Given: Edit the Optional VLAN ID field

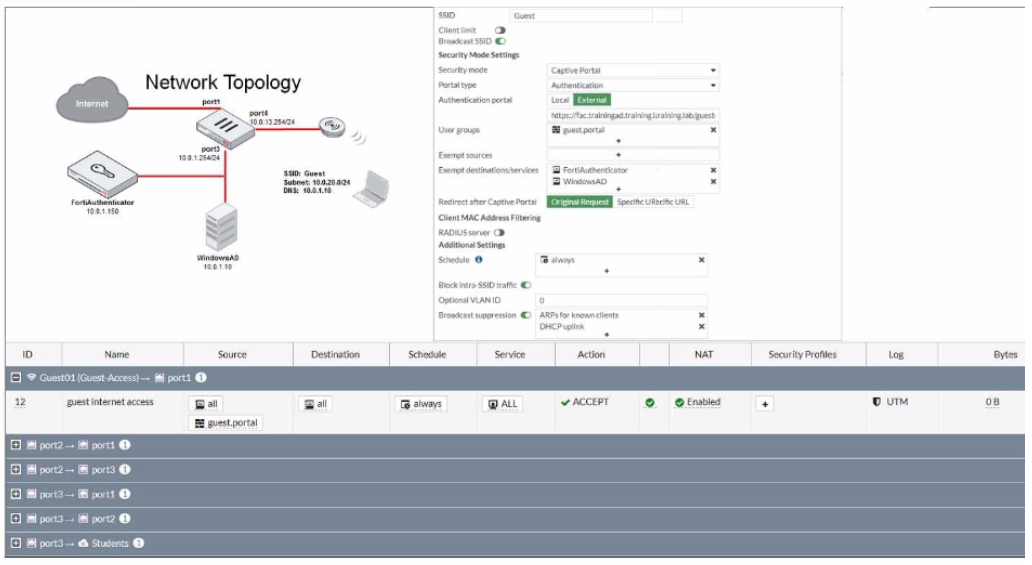Looking at the screenshot, I should point(621,300).
